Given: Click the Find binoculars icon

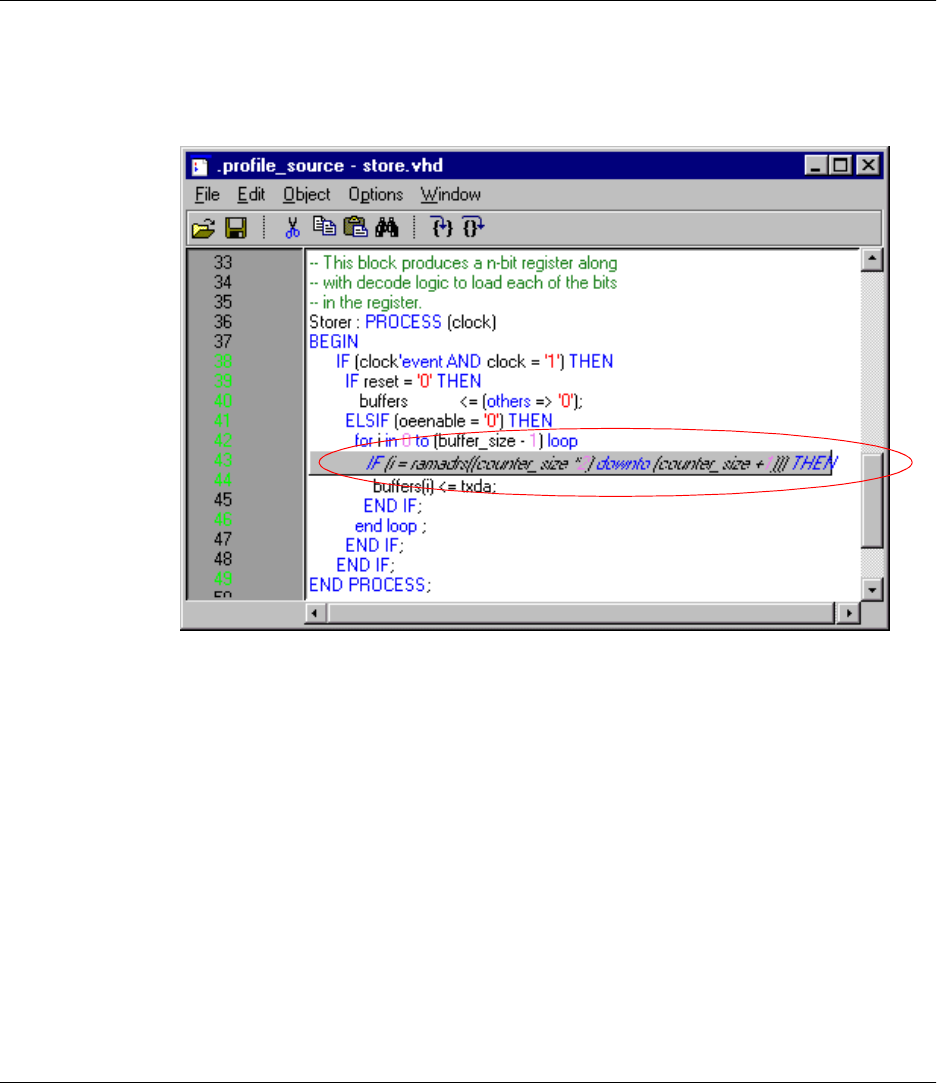Looking at the screenshot, I should click(x=387, y=227).
